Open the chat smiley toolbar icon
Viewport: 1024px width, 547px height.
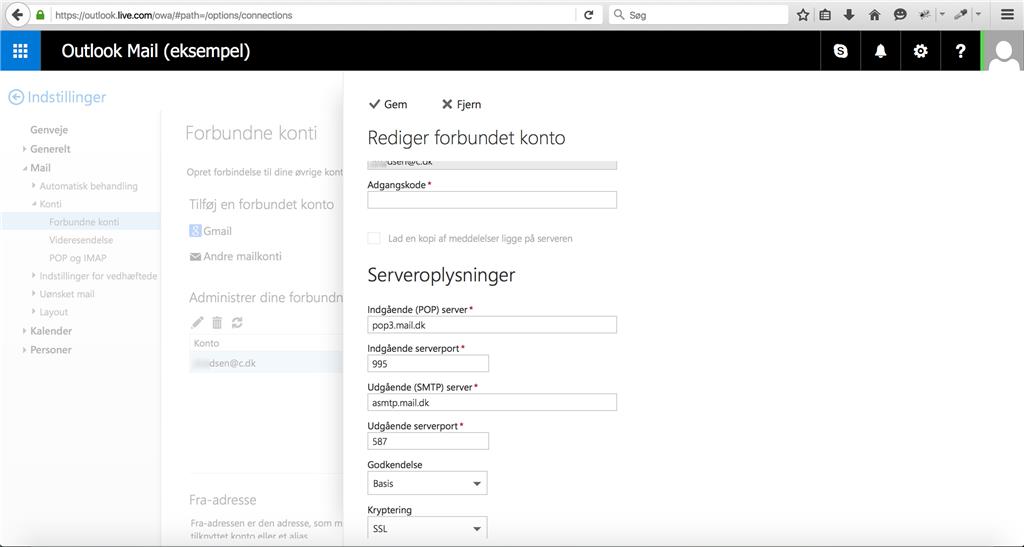900,14
